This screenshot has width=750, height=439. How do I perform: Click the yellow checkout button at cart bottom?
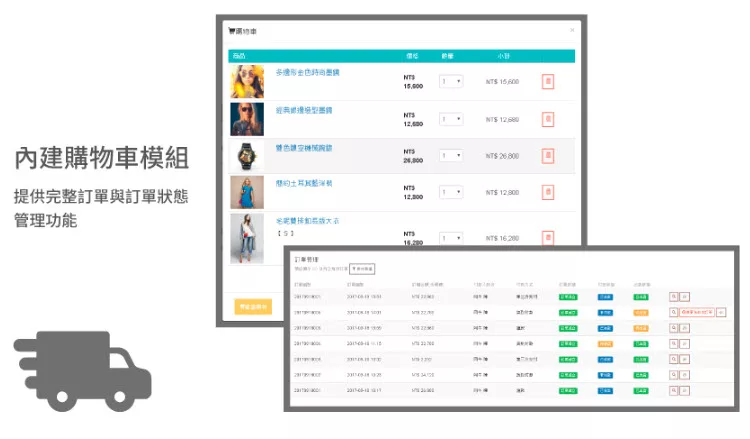pyautogui.click(x=253, y=307)
